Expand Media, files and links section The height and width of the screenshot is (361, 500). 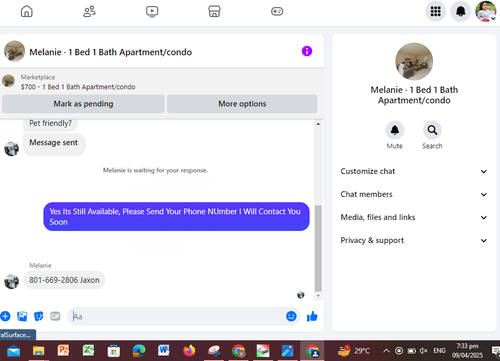click(x=414, y=217)
